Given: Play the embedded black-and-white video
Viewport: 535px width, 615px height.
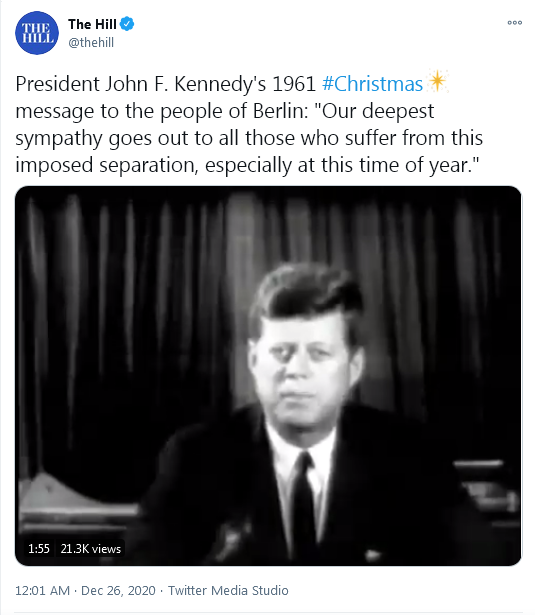Looking at the screenshot, I should pyautogui.click(x=268, y=376).
